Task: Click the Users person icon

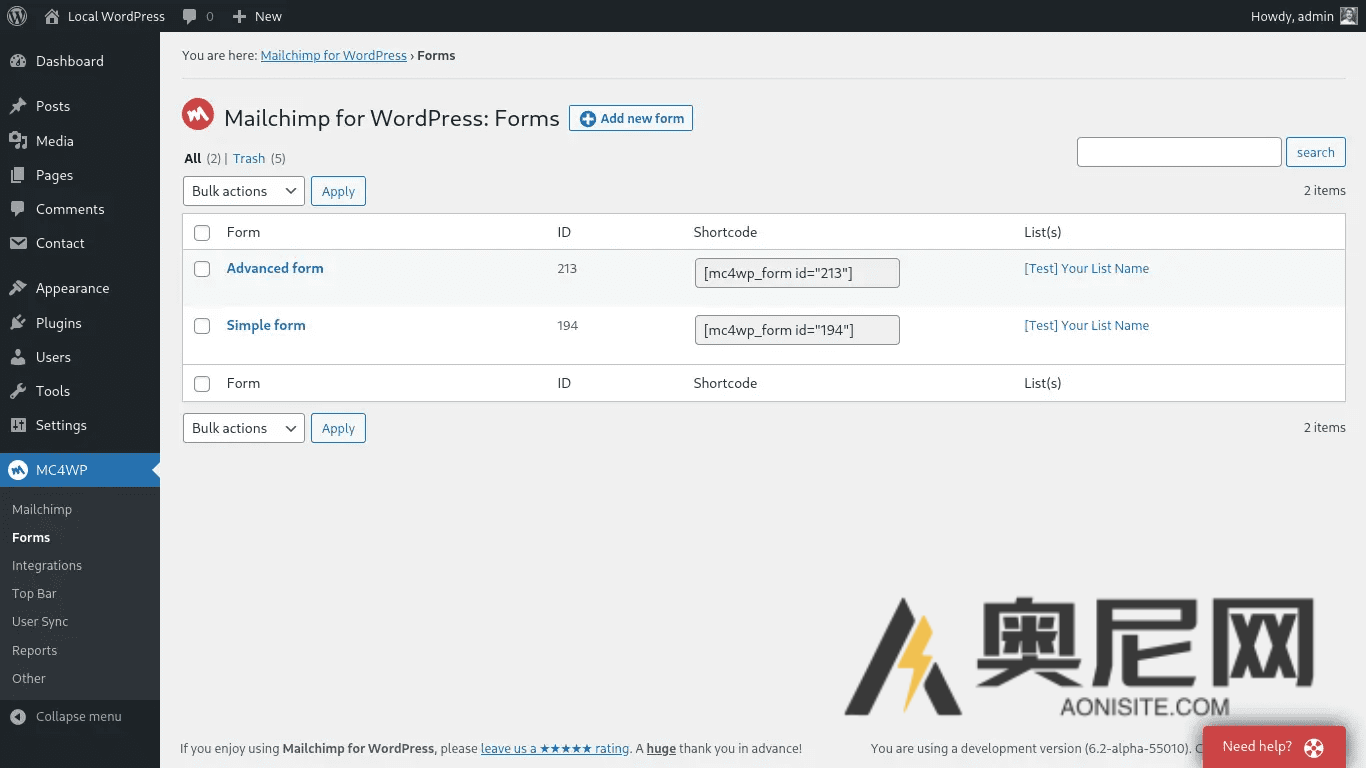Action: (x=18, y=357)
